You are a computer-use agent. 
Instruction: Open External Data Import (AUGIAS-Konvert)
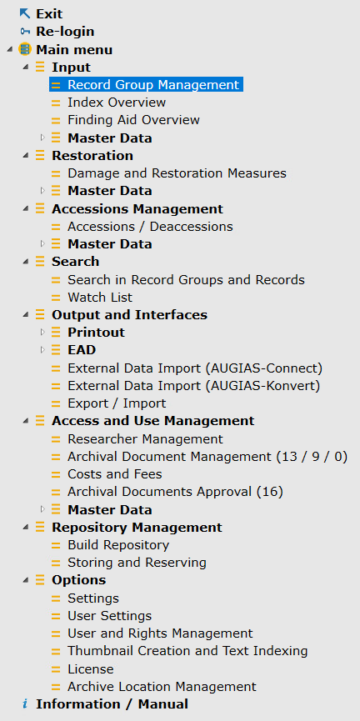click(194, 386)
